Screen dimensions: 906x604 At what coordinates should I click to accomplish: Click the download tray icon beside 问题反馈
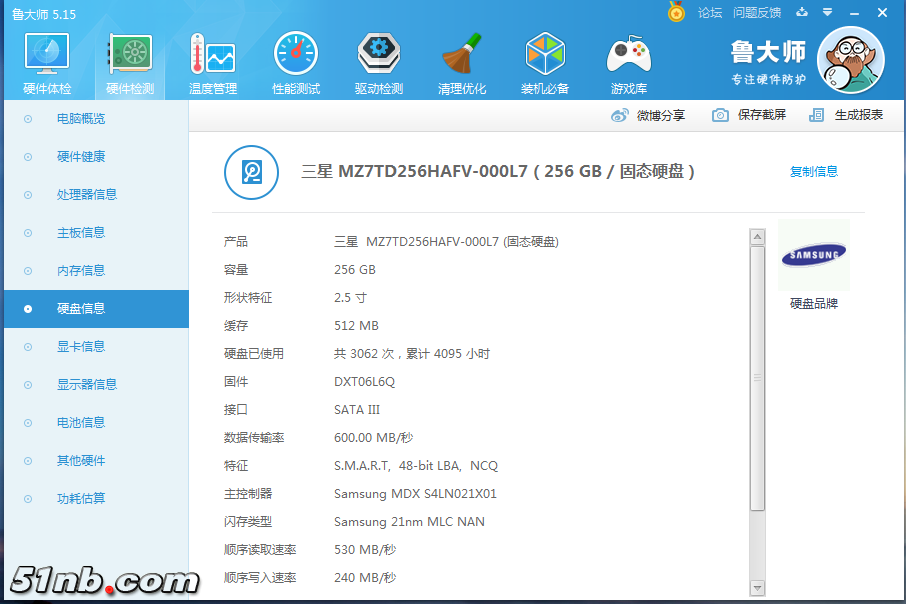[802, 13]
